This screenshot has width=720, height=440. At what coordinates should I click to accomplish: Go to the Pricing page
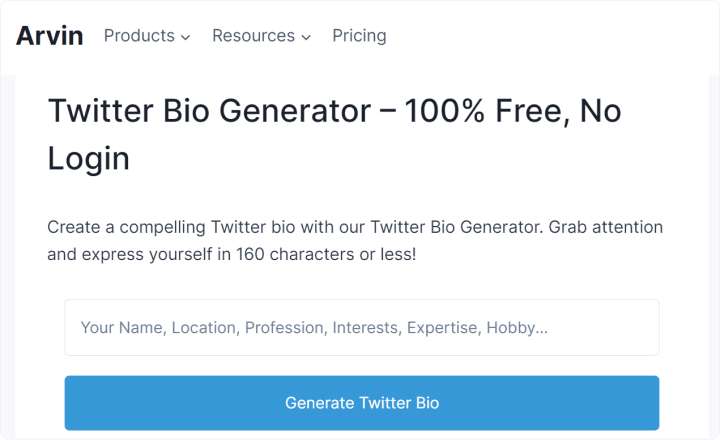point(359,36)
